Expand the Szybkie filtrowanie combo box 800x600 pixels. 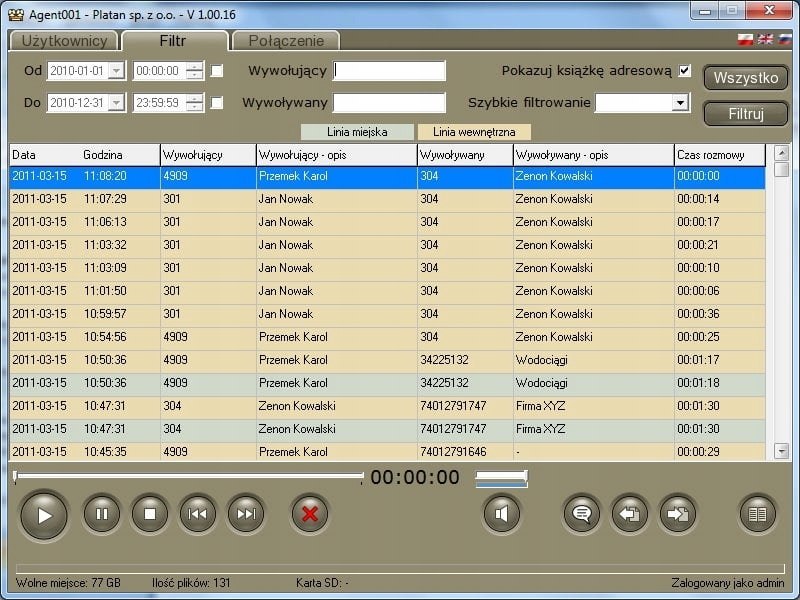tap(680, 103)
